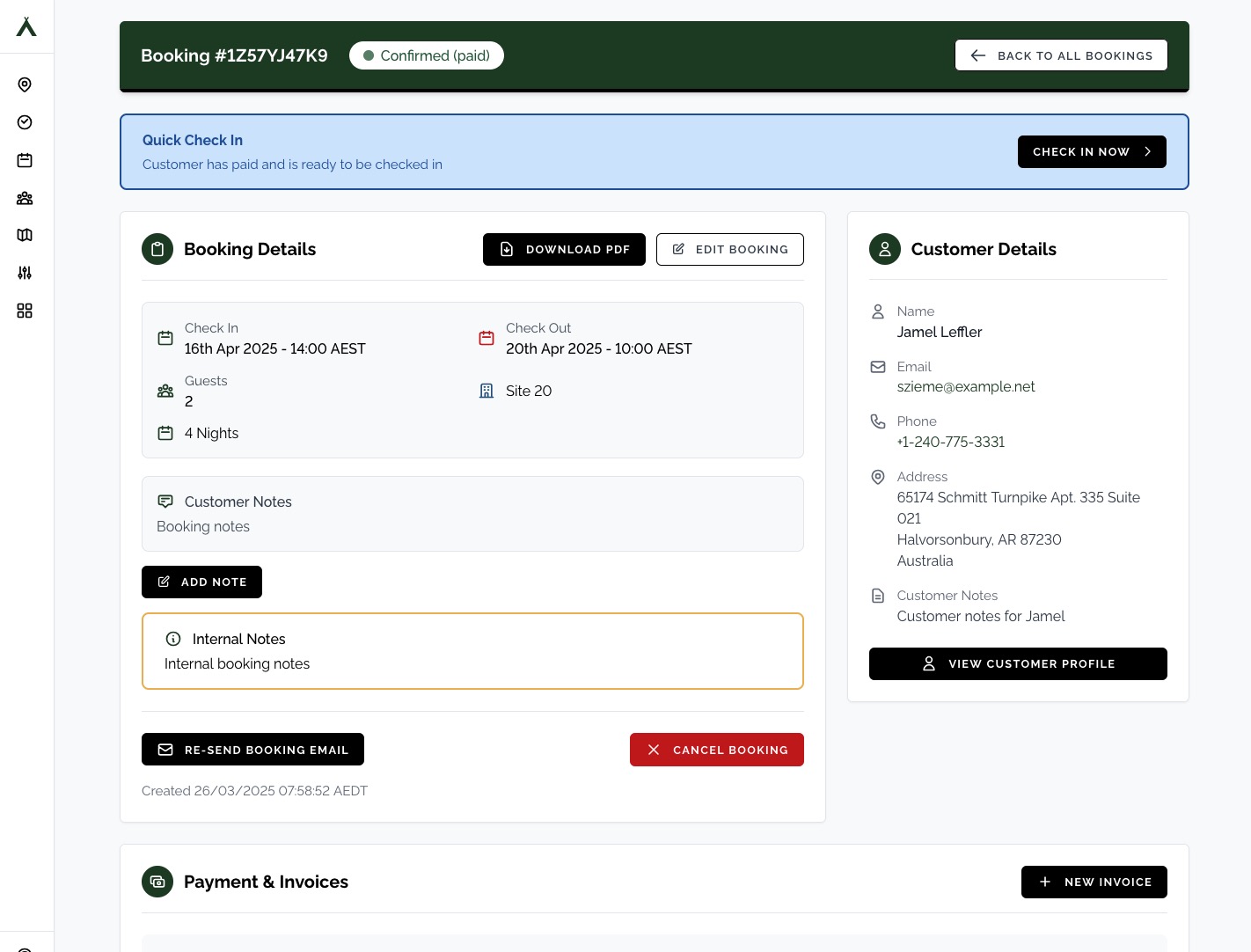Open the grid dashboard sidebar icon
Viewport: 1251px width, 952px height.
(x=25, y=311)
